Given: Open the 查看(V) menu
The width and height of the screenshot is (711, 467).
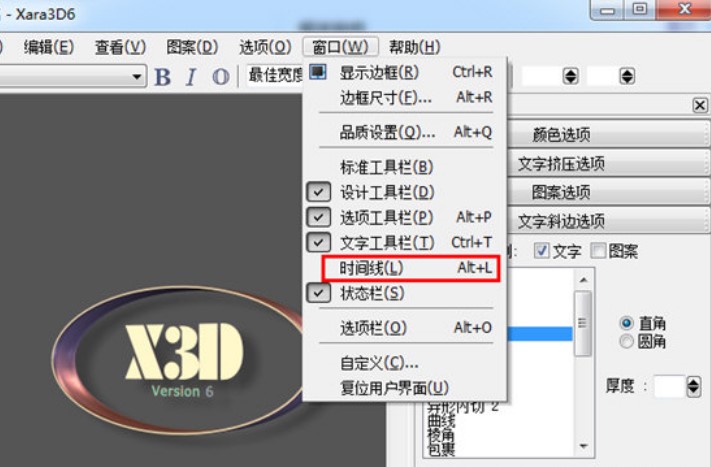Looking at the screenshot, I should [x=121, y=47].
